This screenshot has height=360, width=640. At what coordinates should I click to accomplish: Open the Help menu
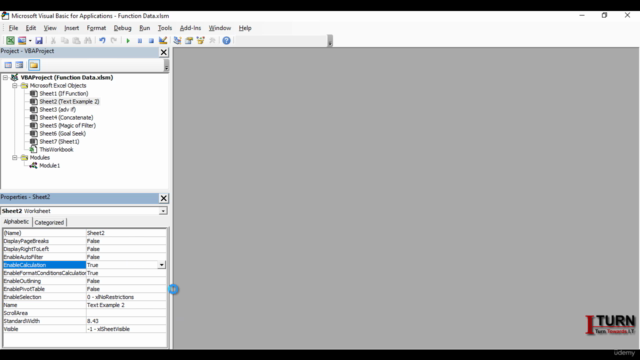pyautogui.click(x=245, y=28)
